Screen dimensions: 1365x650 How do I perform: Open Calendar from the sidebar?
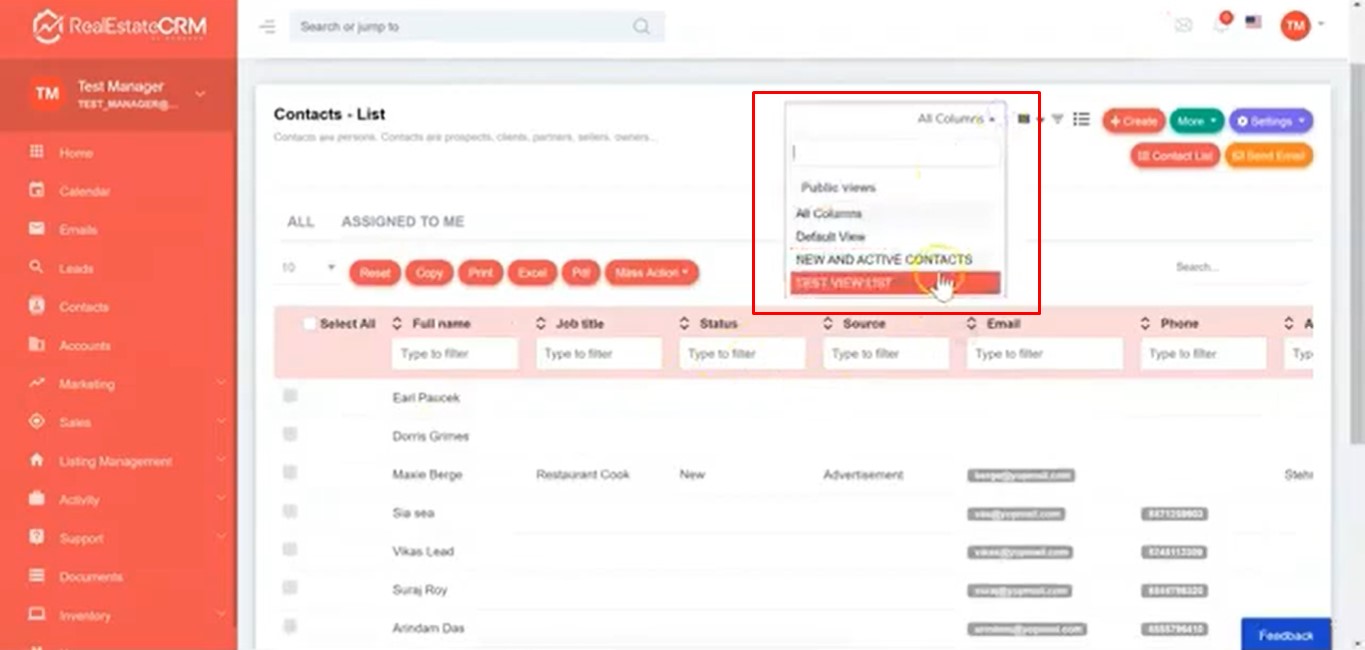[84, 191]
